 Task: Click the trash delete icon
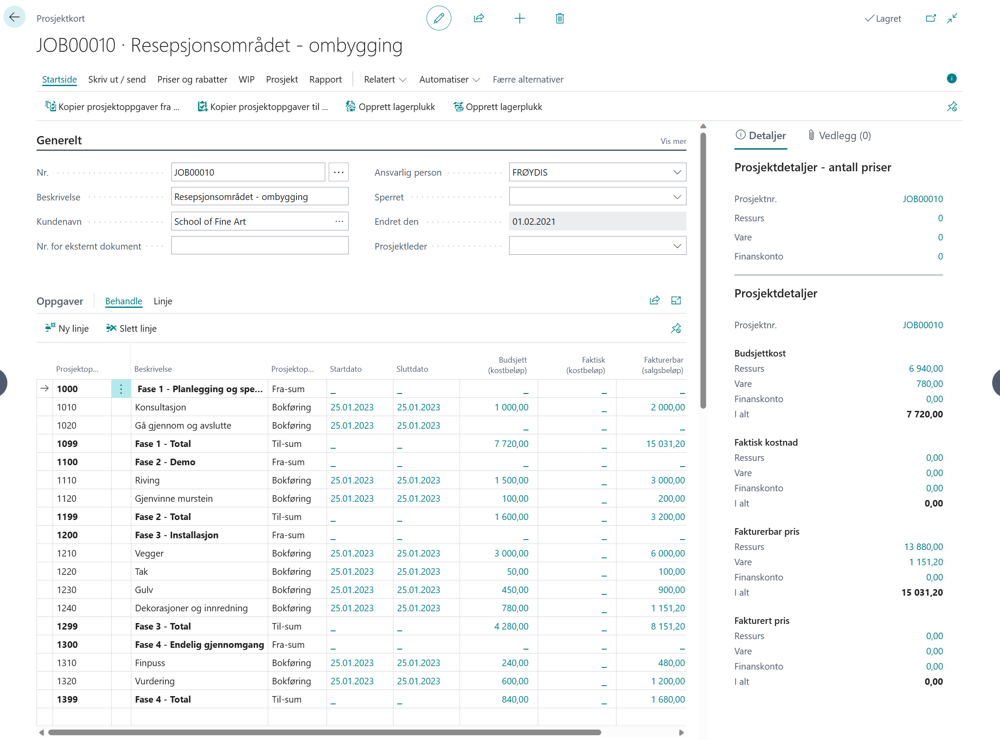[560, 18]
